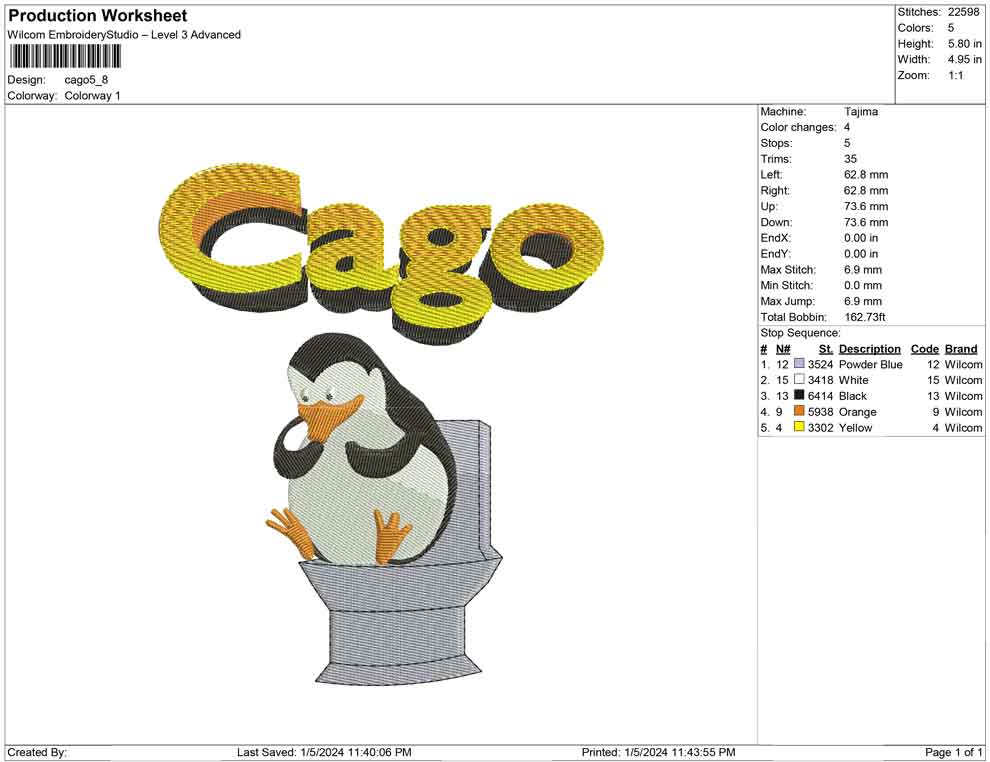
Task: Click the '3418' thread number
Action: [x=820, y=380]
